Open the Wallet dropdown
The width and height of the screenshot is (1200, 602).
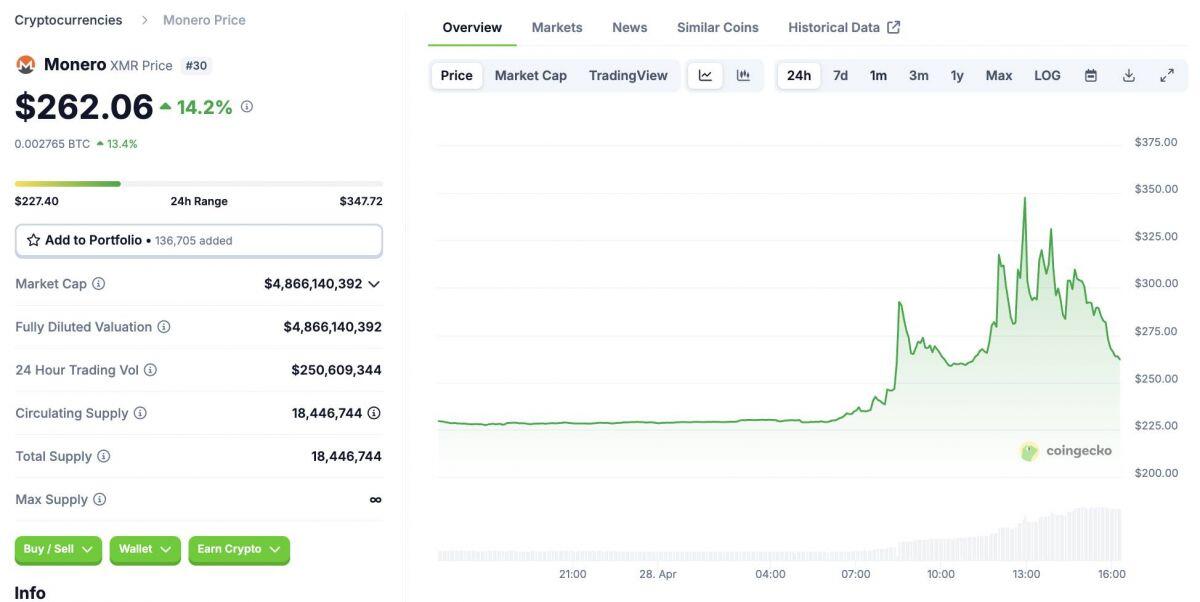[x=146, y=549]
